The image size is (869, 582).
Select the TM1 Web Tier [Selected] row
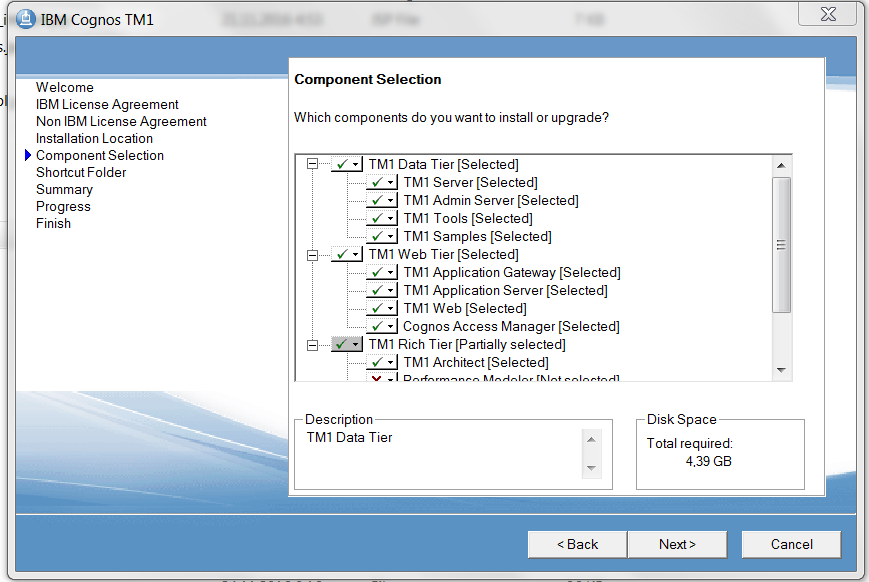(x=444, y=254)
